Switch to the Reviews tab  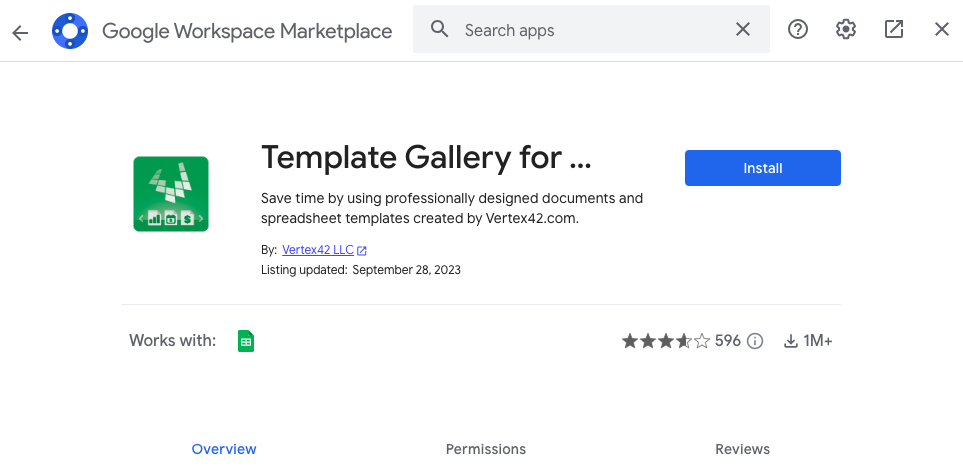coord(742,449)
